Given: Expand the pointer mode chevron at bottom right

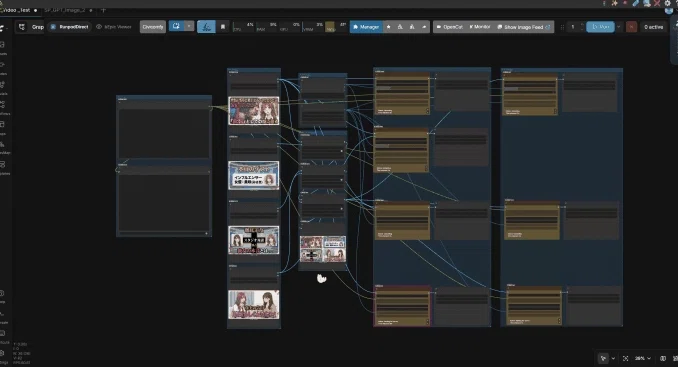Looking at the screenshot, I should [x=613, y=359].
